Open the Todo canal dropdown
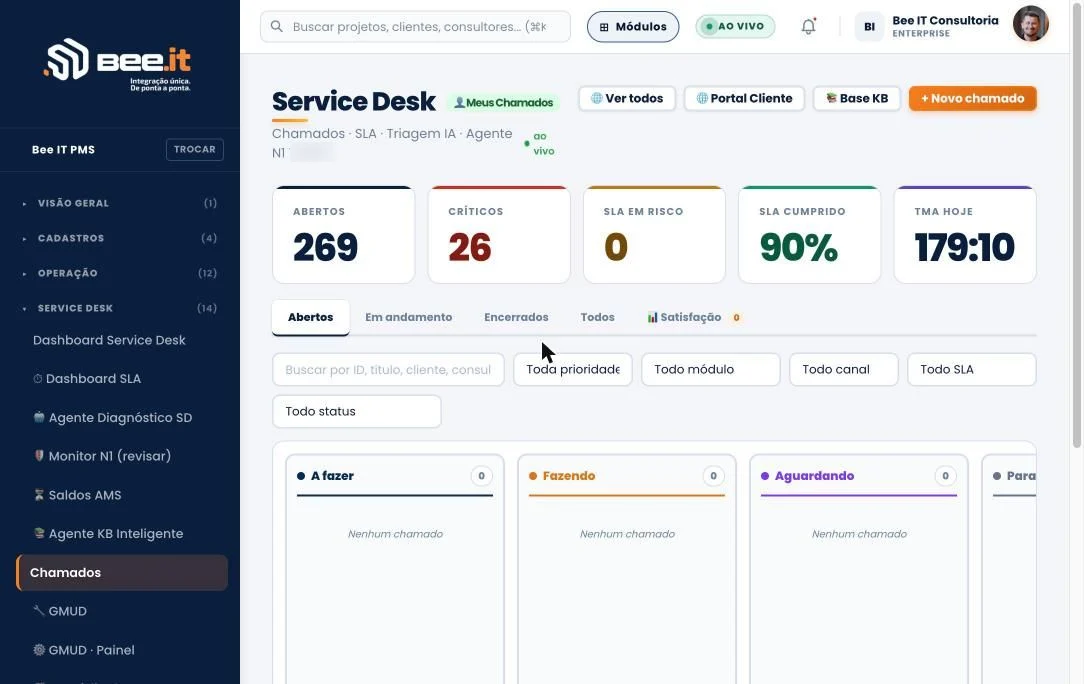The image size is (1084, 684). (x=843, y=369)
